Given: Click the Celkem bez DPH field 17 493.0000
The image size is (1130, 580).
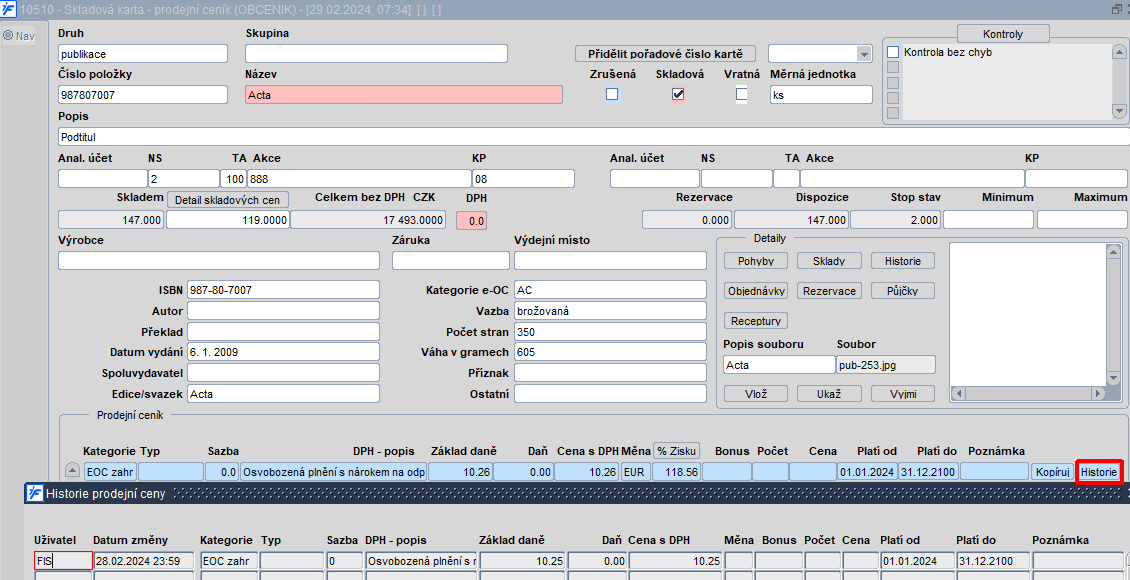Looking at the screenshot, I should click(368, 220).
